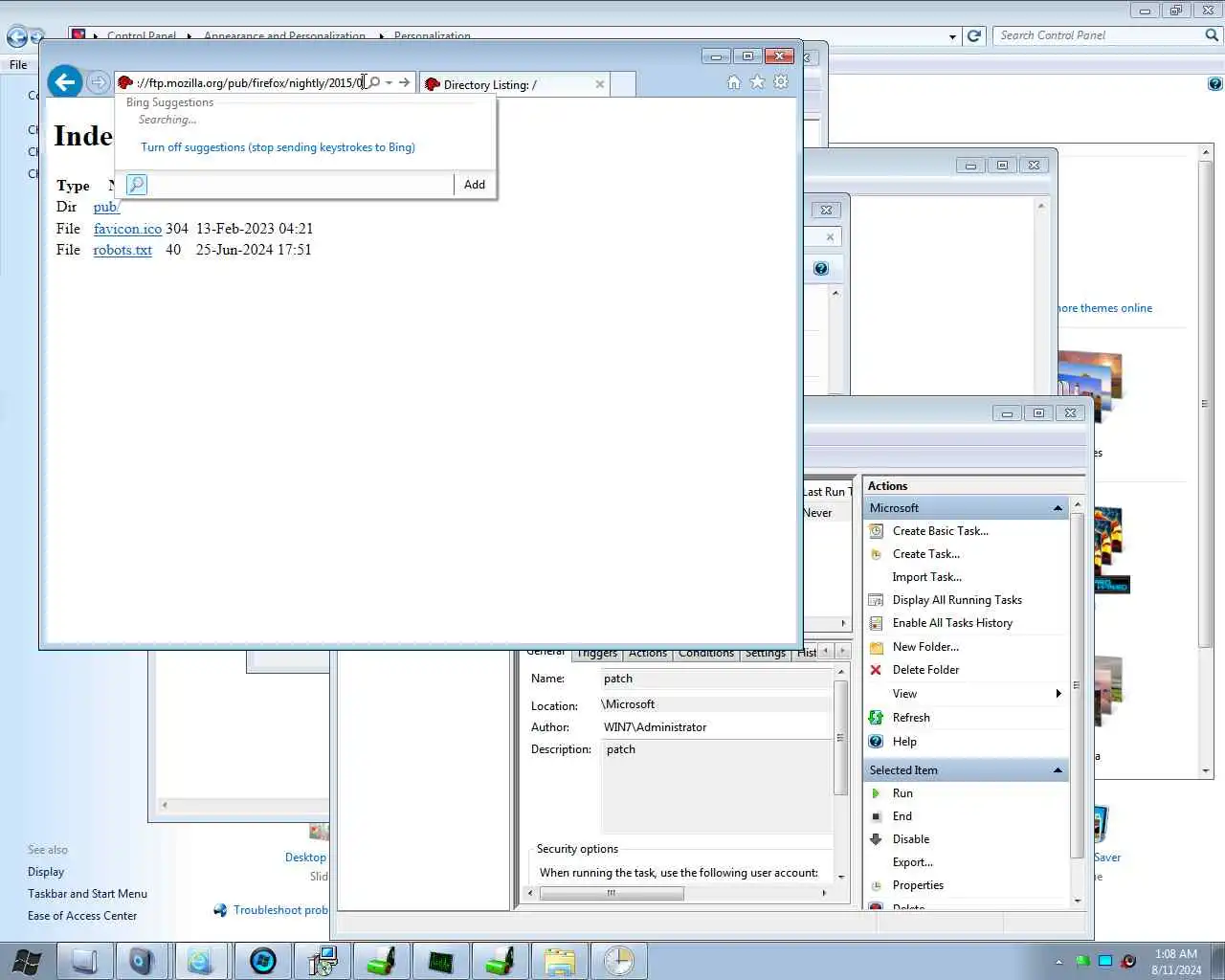
Task: Open the favicon.ico file link
Action: click(127, 229)
